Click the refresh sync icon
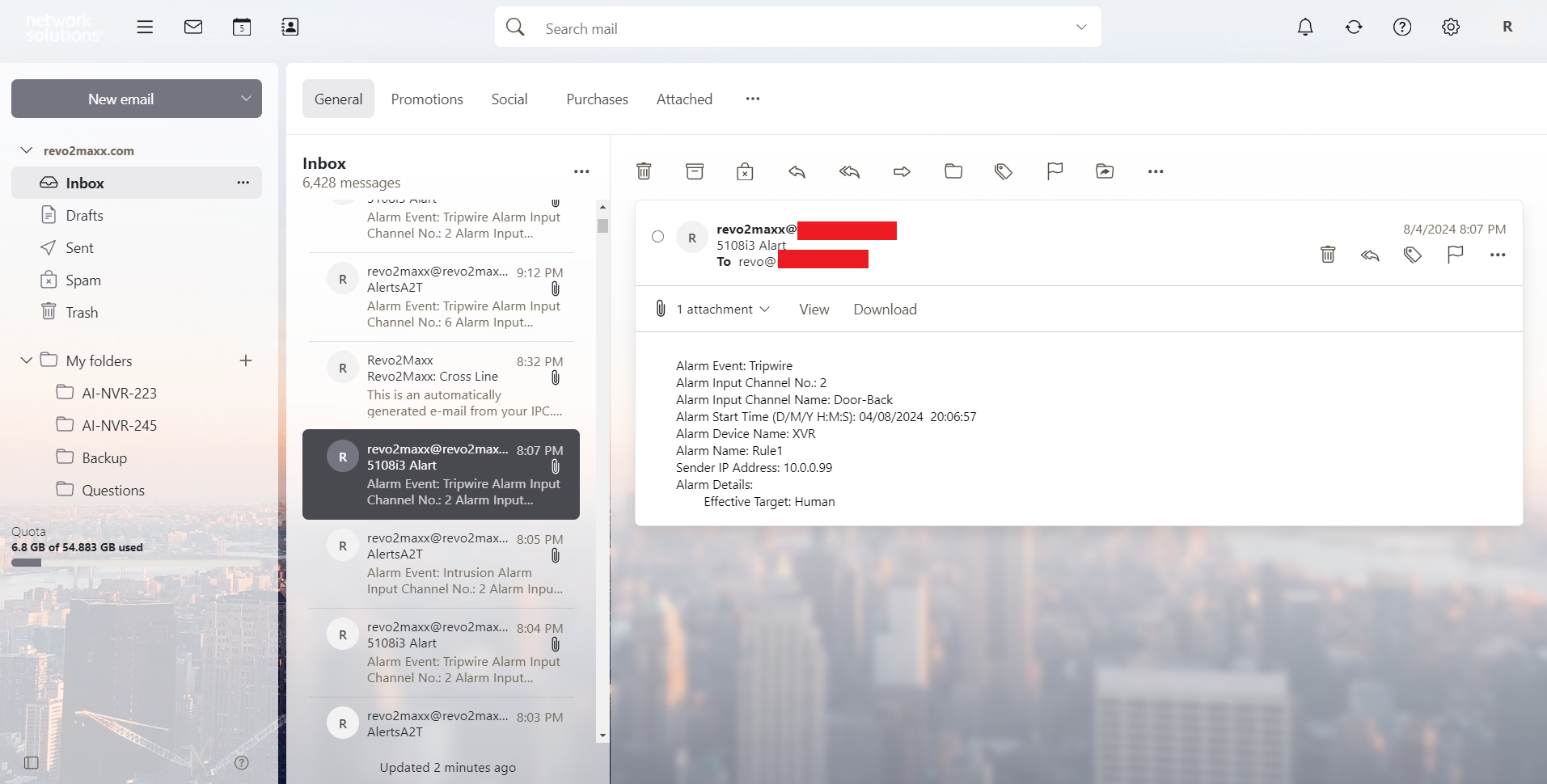1547x784 pixels. click(x=1354, y=27)
